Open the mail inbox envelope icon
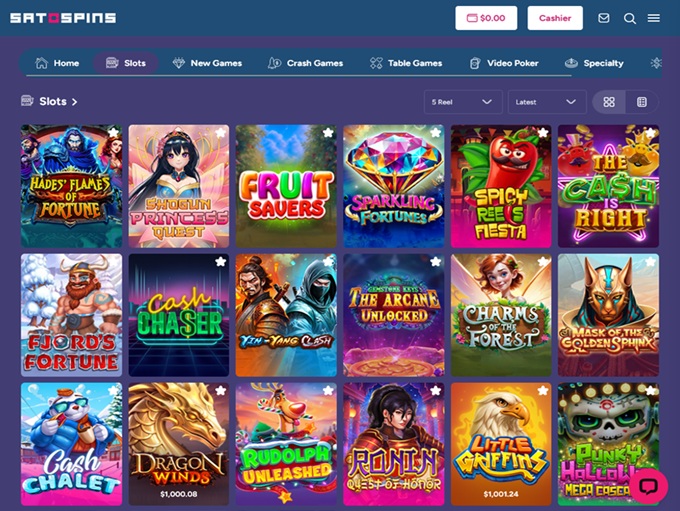The width and height of the screenshot is (680, 511). click(x=603, y=18)
